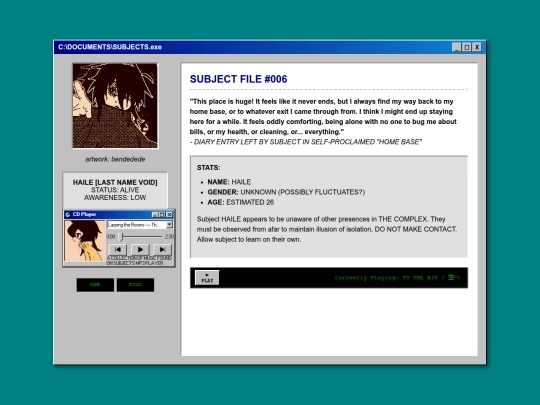Play the CD Player track
The width and height of the screenshot is (540, 405).
pyautogui.click(x=140, y=249)
